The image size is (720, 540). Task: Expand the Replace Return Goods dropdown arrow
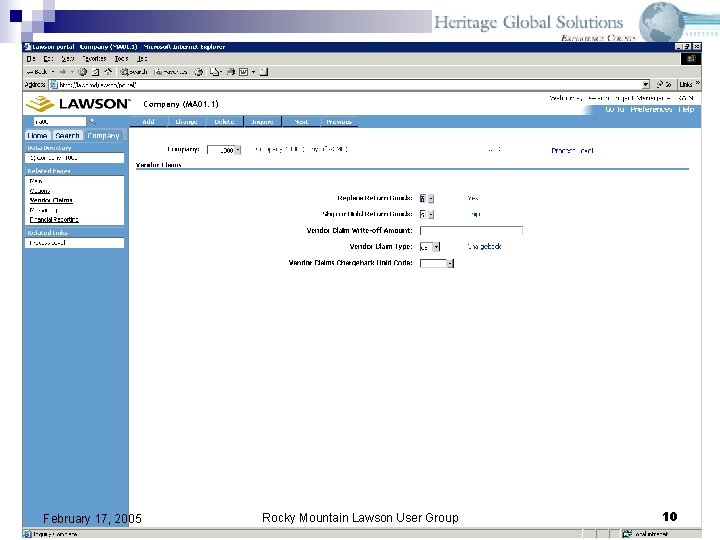[431, 199]
